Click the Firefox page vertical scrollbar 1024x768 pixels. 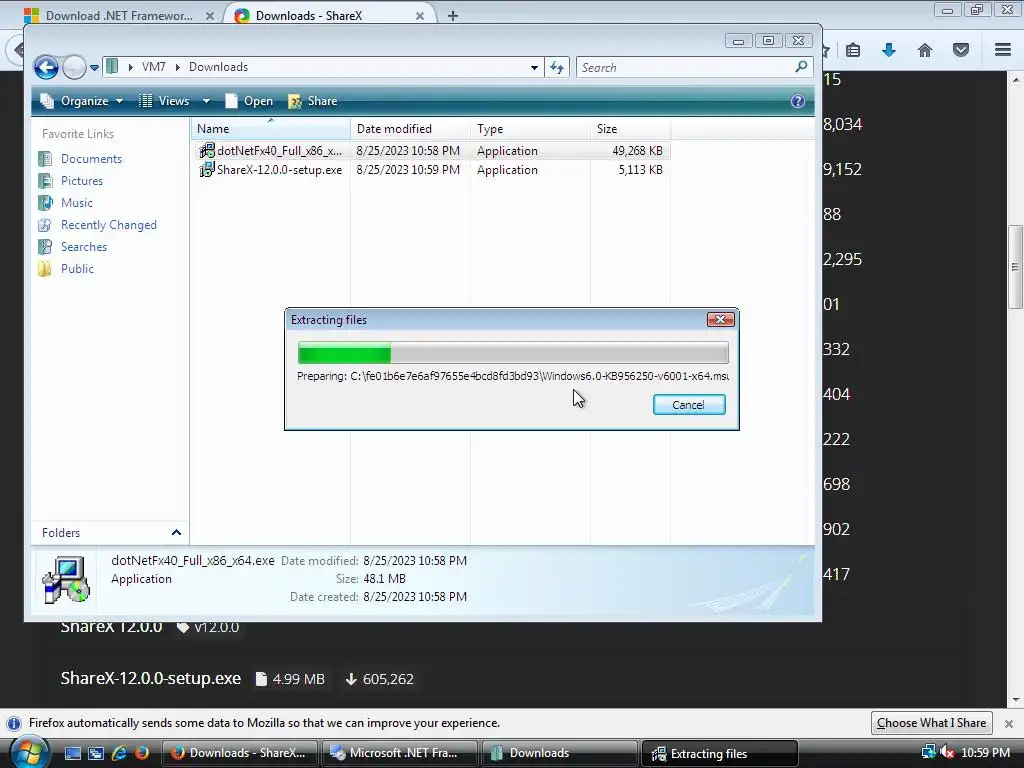pos(1016,266)
